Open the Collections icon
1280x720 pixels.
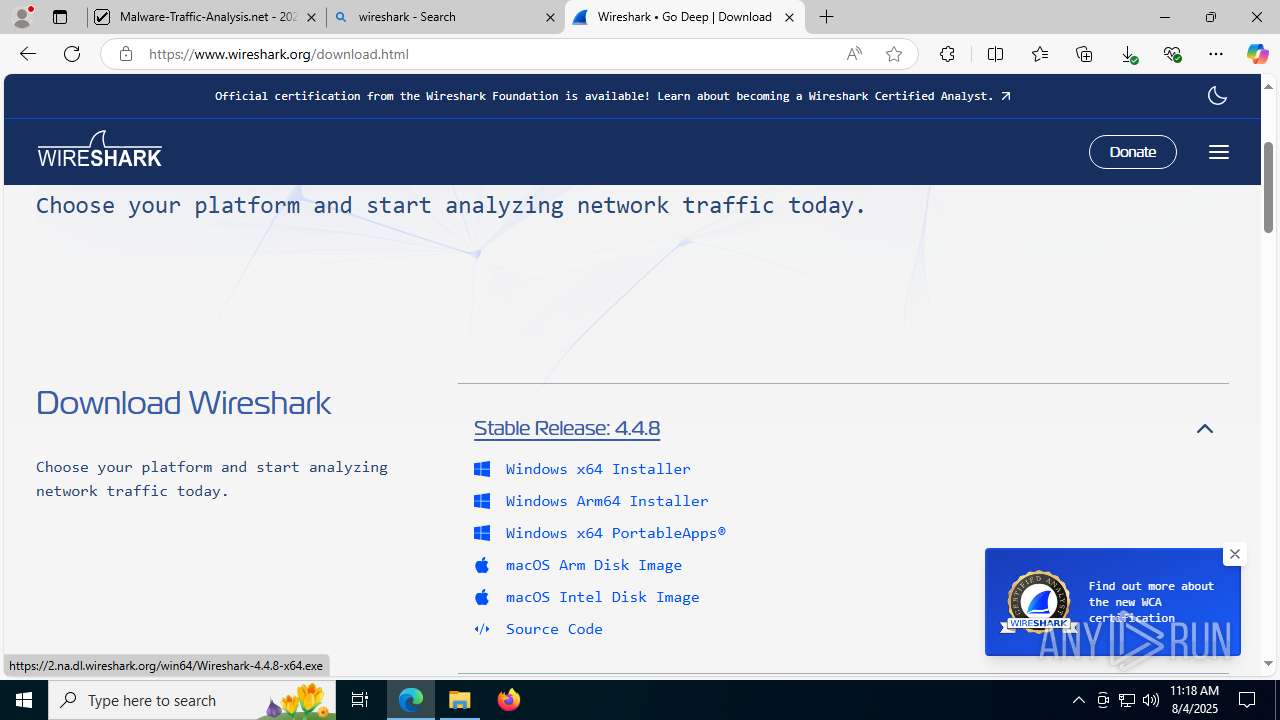coord(1084,54)
